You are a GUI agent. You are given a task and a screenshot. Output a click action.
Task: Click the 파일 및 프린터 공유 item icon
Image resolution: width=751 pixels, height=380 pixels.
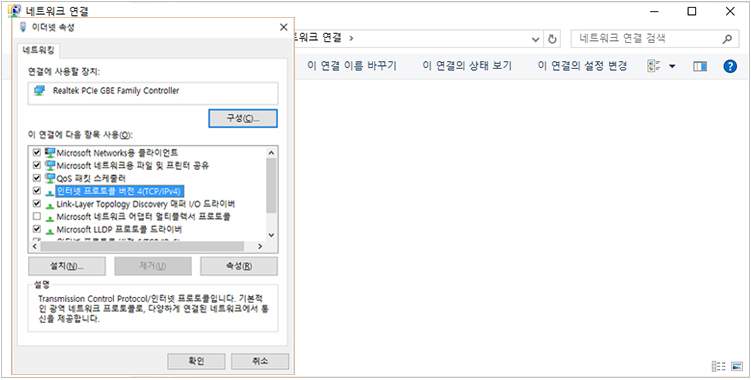50,165
